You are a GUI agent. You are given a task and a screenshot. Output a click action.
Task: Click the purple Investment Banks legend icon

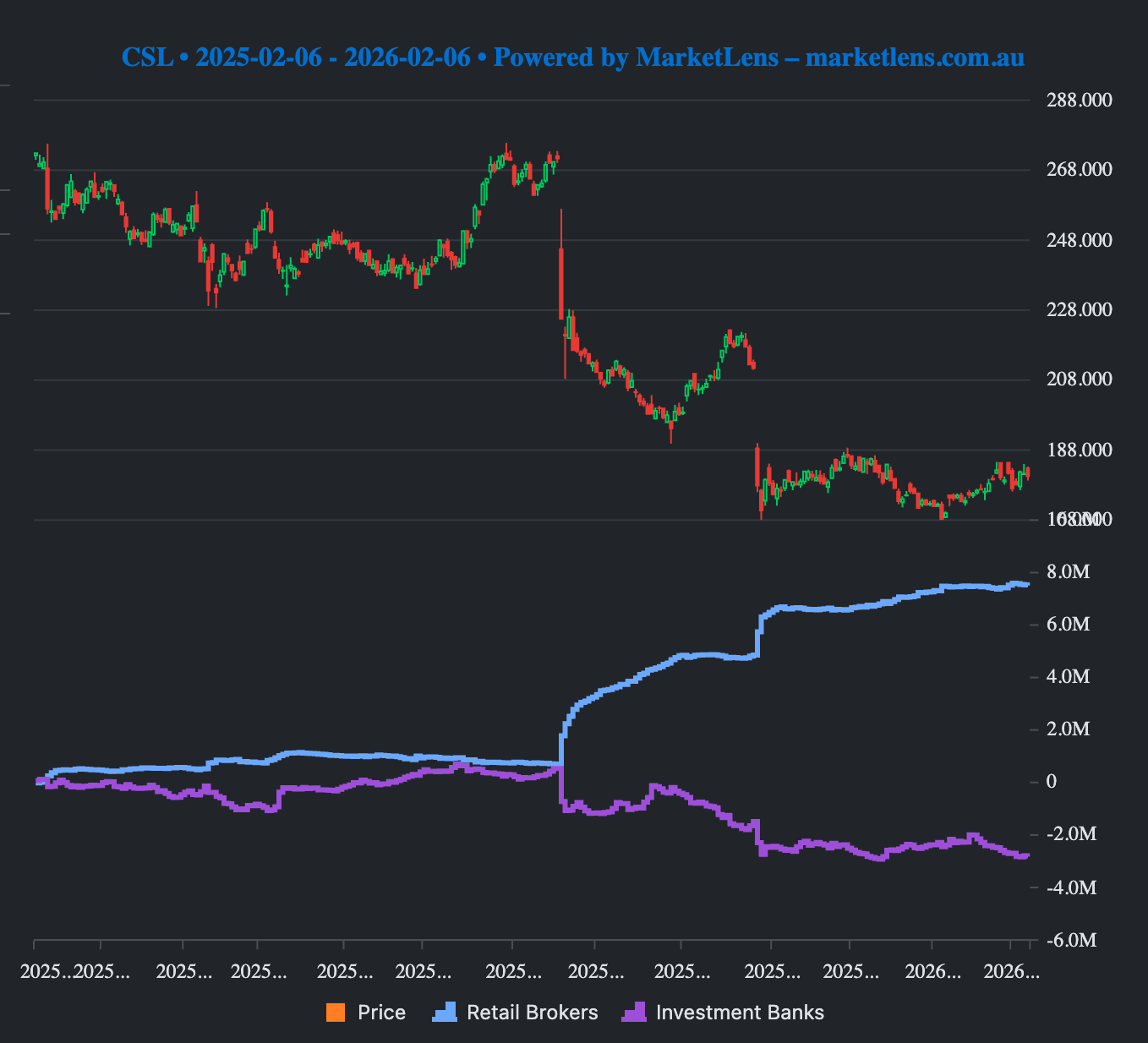click(633, 1013)
